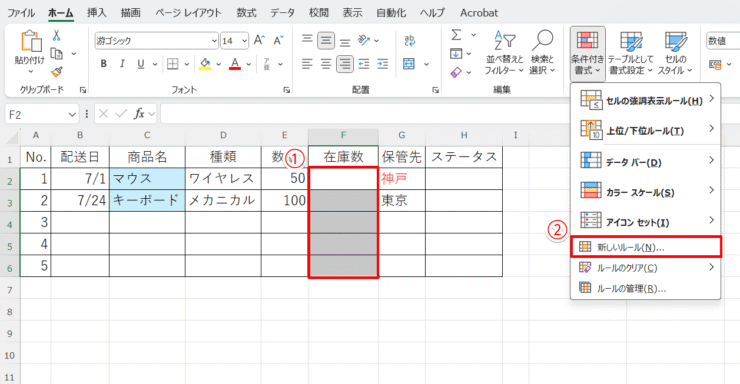Viewport: 740px width, 384px height.
Task: Open text orientation options
Action: (x=368, y=41)
